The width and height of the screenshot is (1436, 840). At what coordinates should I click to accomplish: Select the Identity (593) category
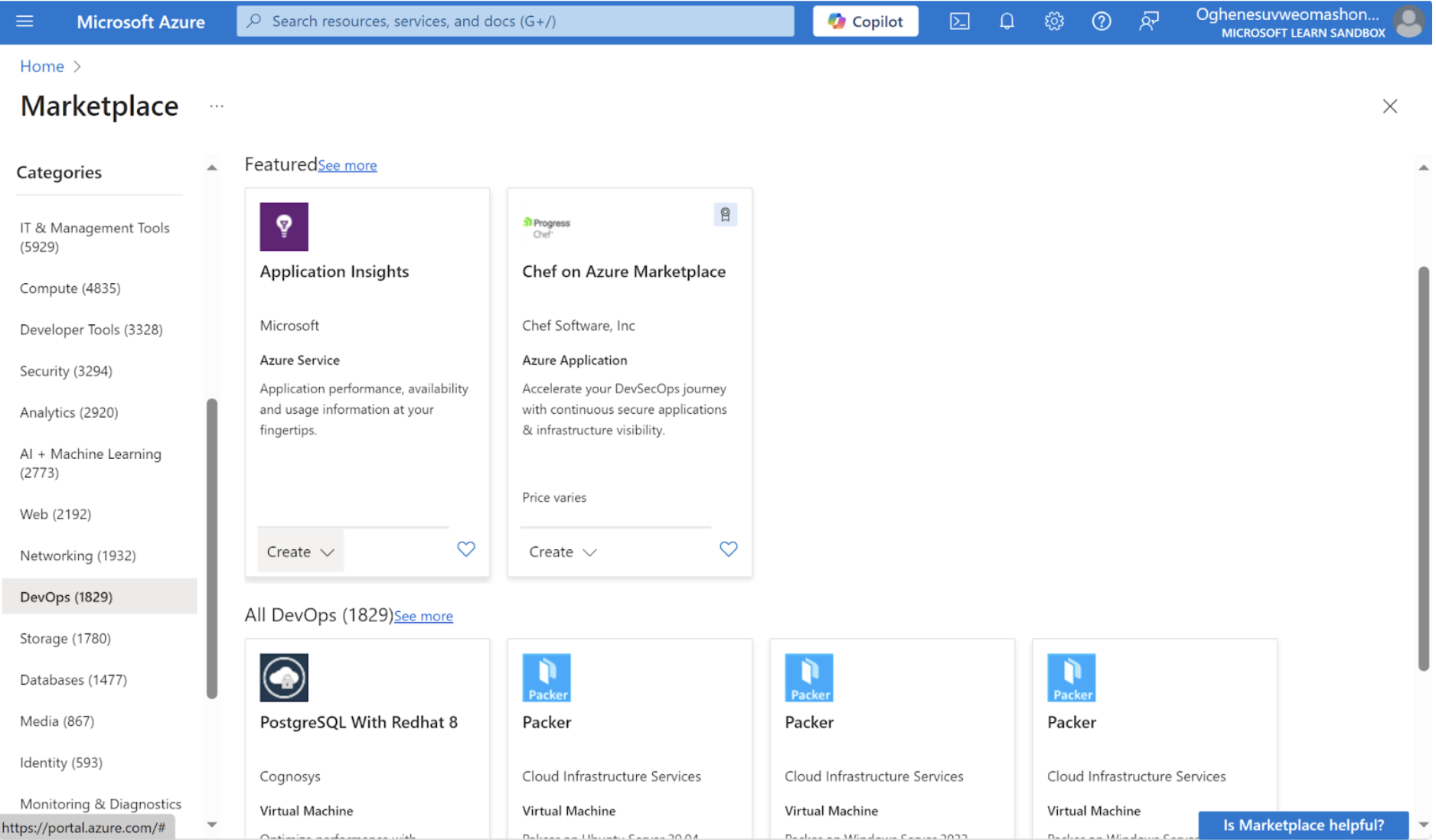click(x=61, y=763)
